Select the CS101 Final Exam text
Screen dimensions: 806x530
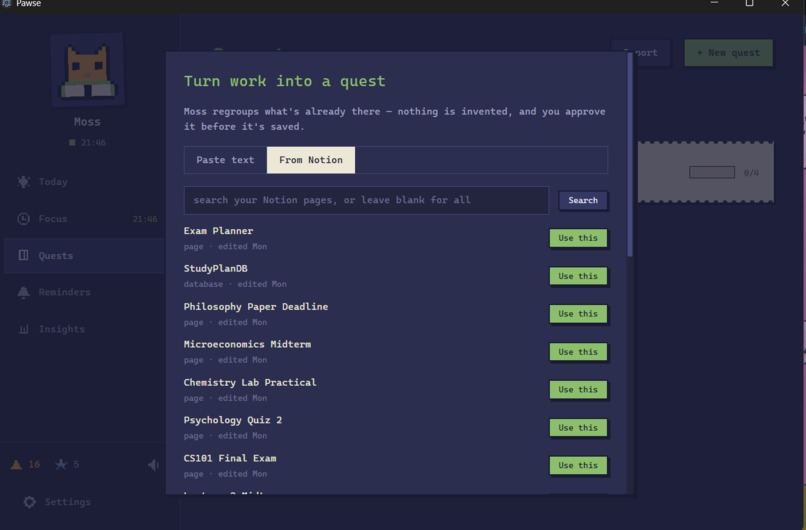[230, 458]
